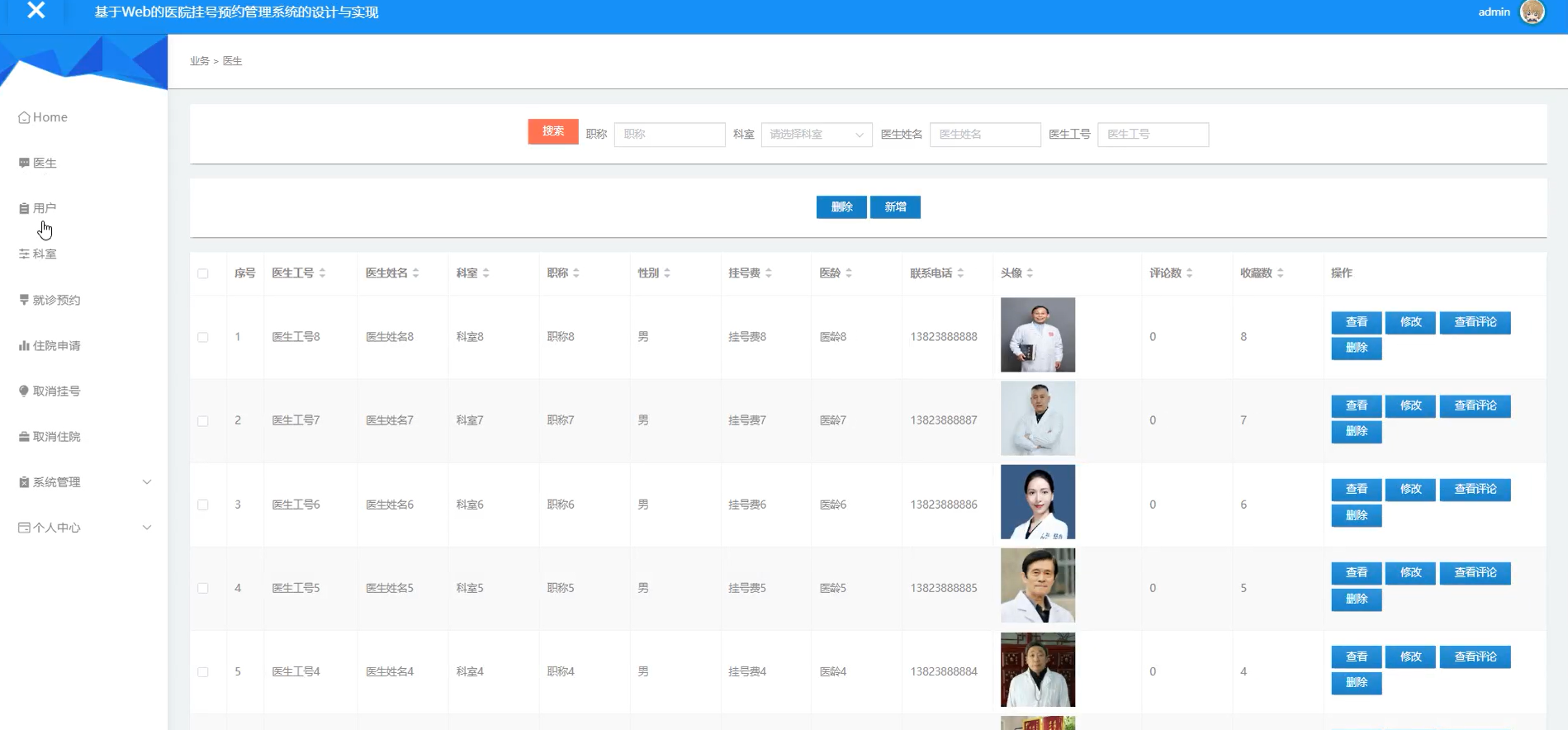Open the portrait photo of 医生姓名4
The height and width of the screenshot is (730, 1568).
(1038, 670)
